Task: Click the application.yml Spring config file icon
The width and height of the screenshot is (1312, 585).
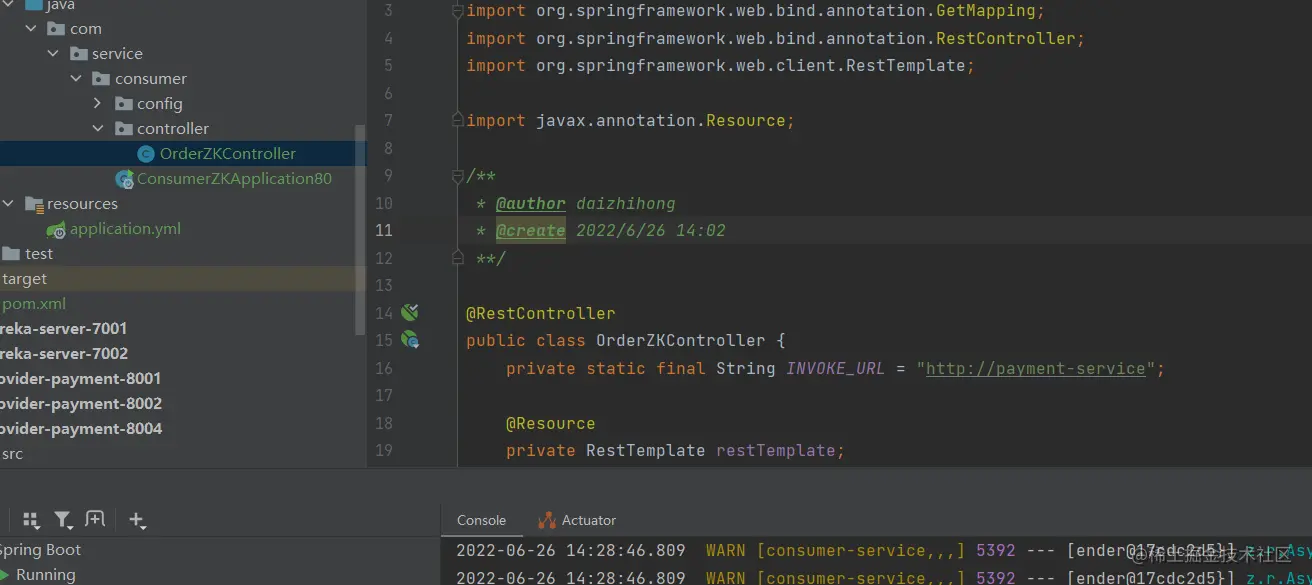Action: (x=57, y=229)
